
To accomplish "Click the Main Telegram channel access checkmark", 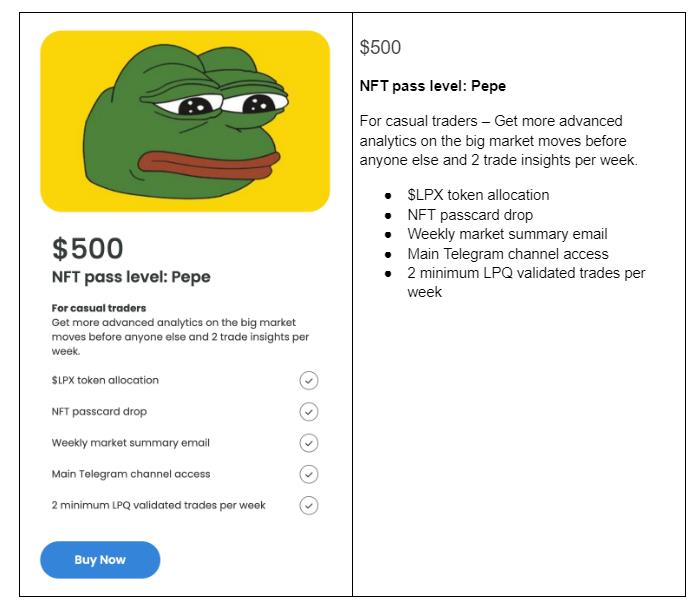I will pyautogui.click(x=308, y=474).
